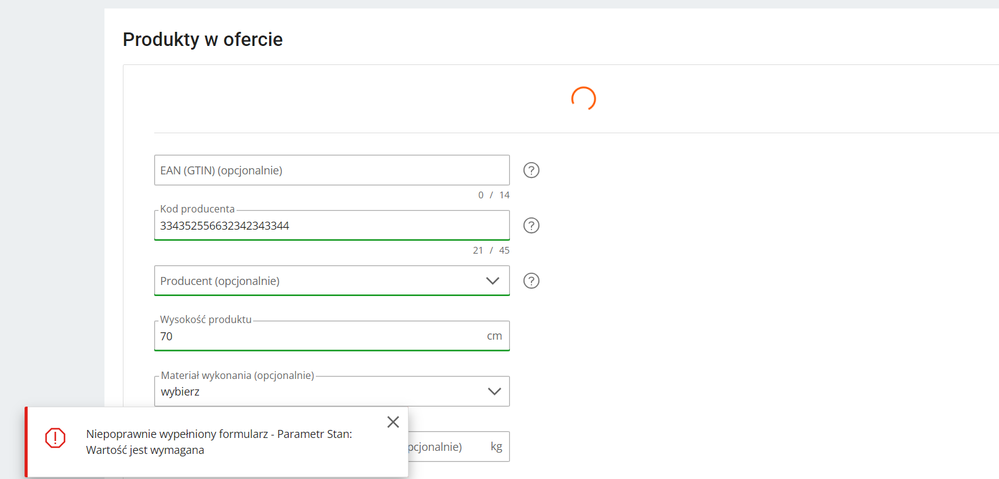Click into the Kod producenta text field
Screen dimensions: 999x479
[x=330, y=226]
